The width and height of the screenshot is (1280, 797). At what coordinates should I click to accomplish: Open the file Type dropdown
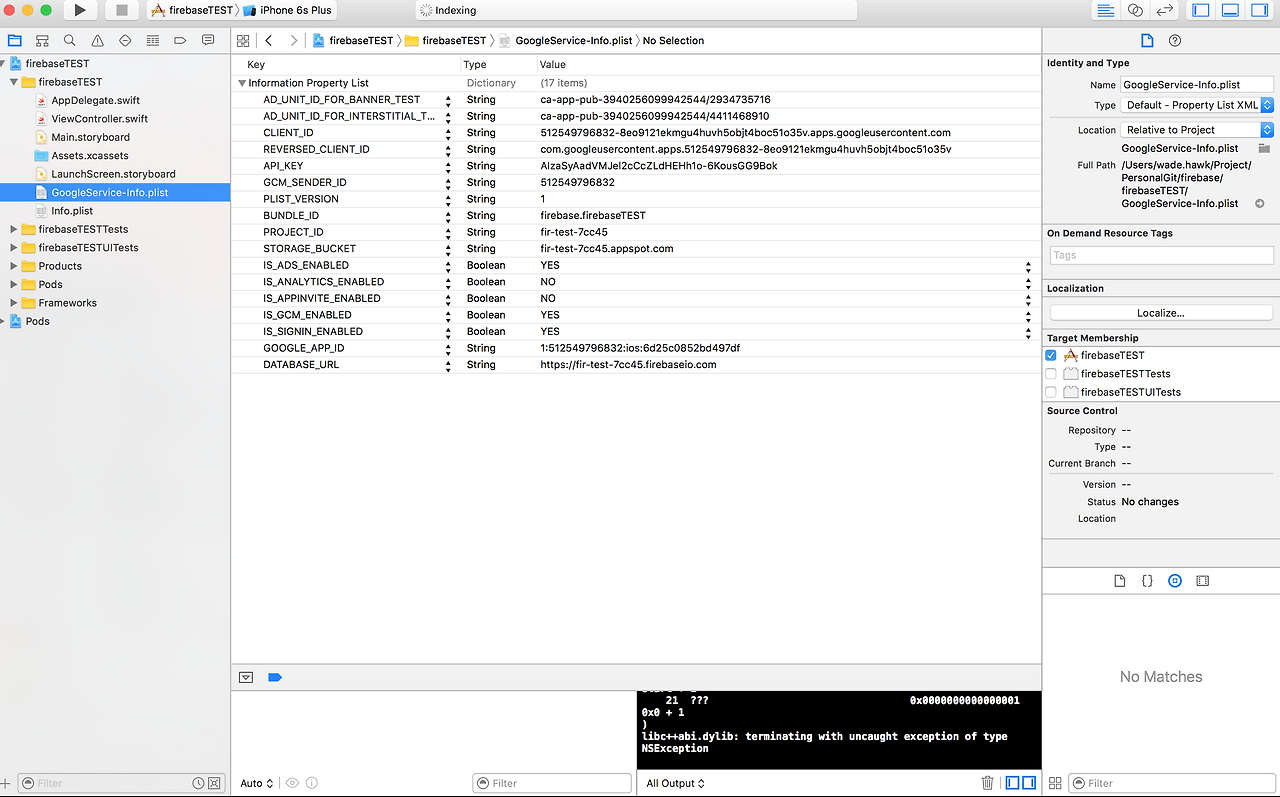pyautogui.click(x=1197, y=105)
